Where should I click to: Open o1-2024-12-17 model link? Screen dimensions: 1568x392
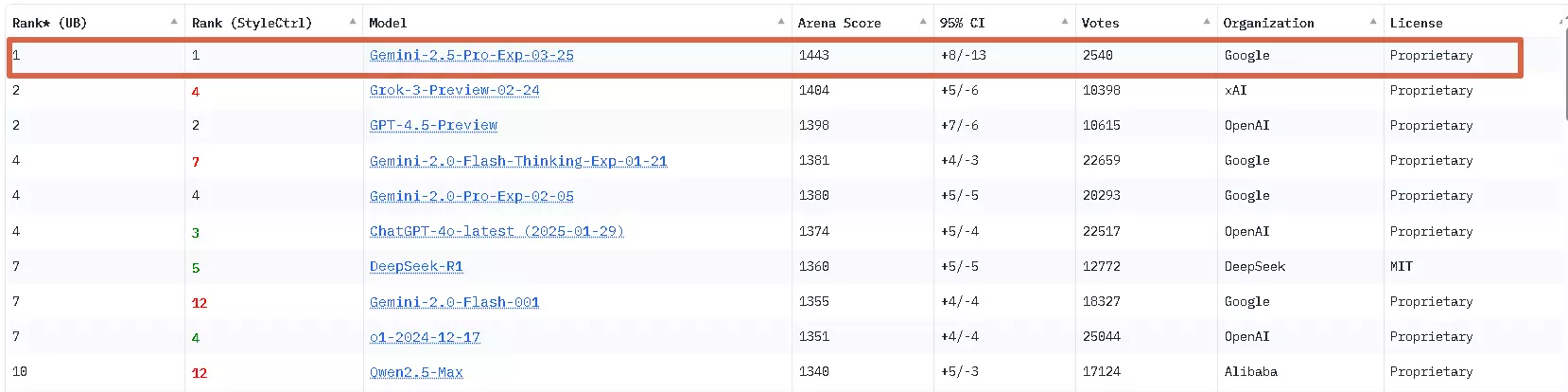click(x=425, y=337)
